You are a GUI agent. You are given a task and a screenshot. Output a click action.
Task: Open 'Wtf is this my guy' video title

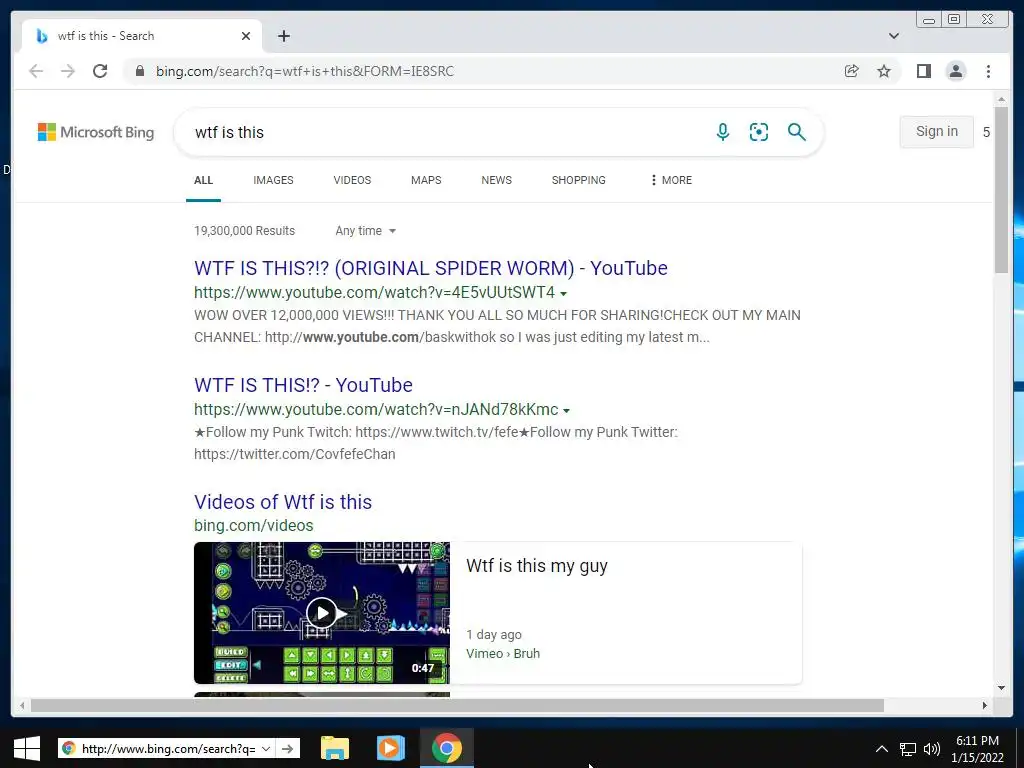537,566
